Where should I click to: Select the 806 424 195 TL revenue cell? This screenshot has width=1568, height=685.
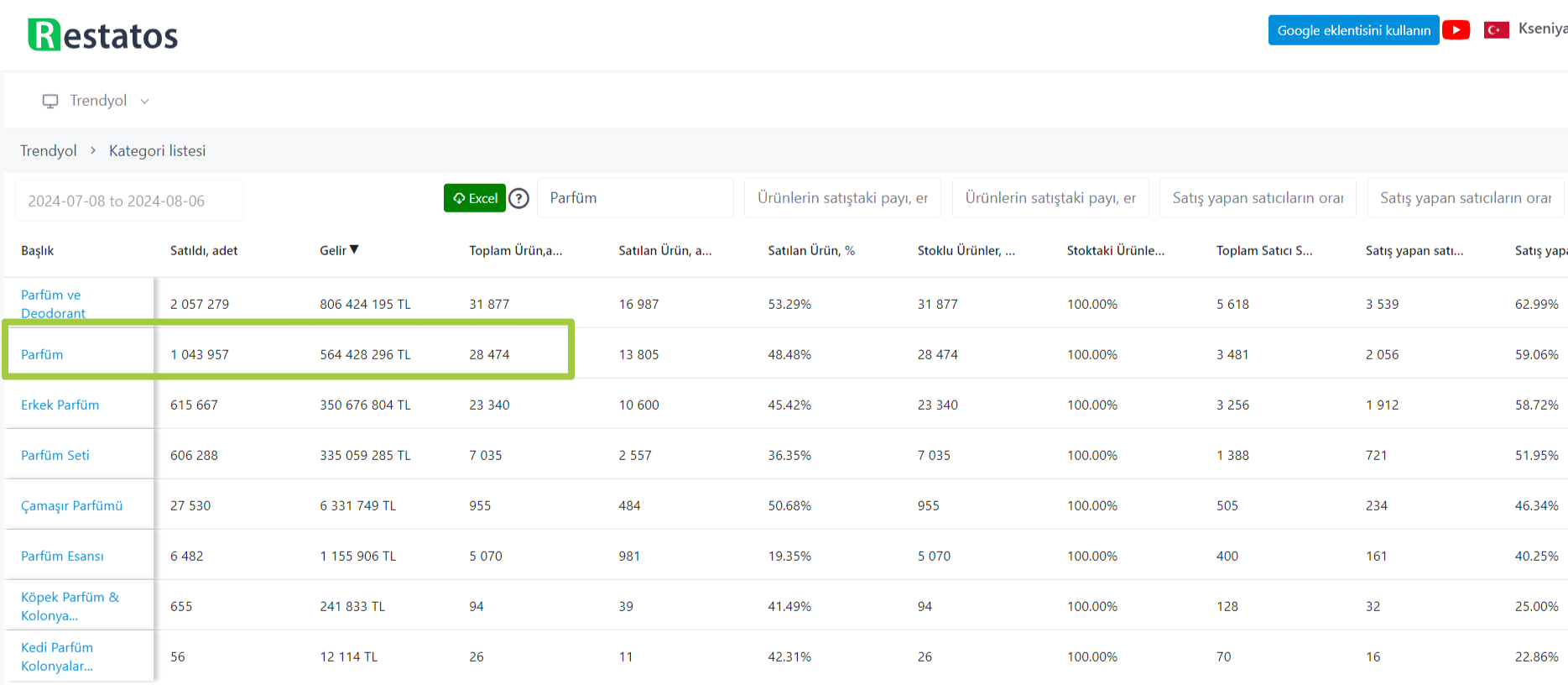[365, 304]
